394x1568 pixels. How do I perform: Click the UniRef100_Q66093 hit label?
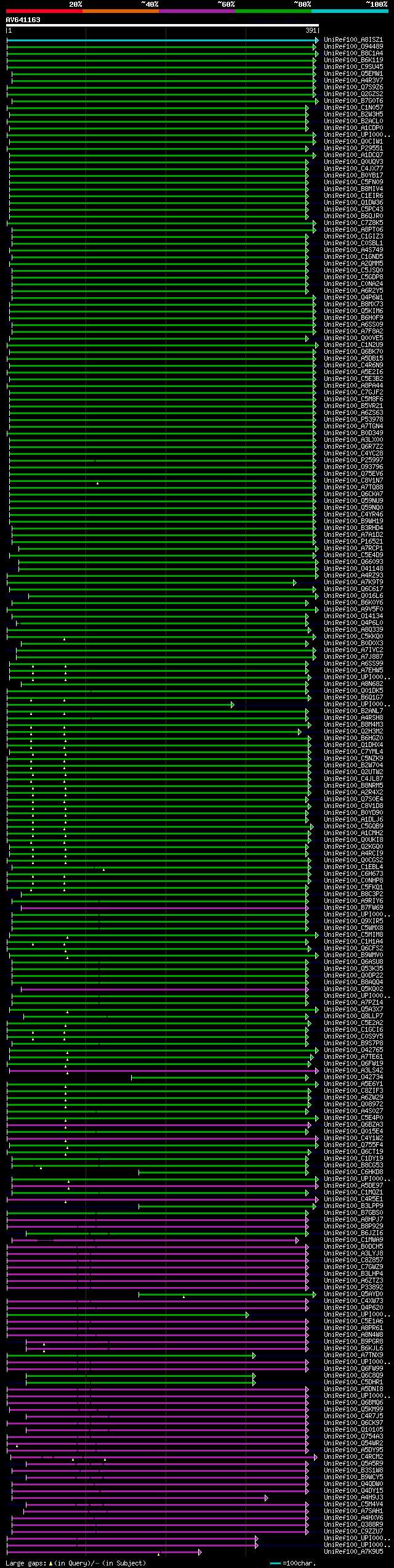click(353, 562)
